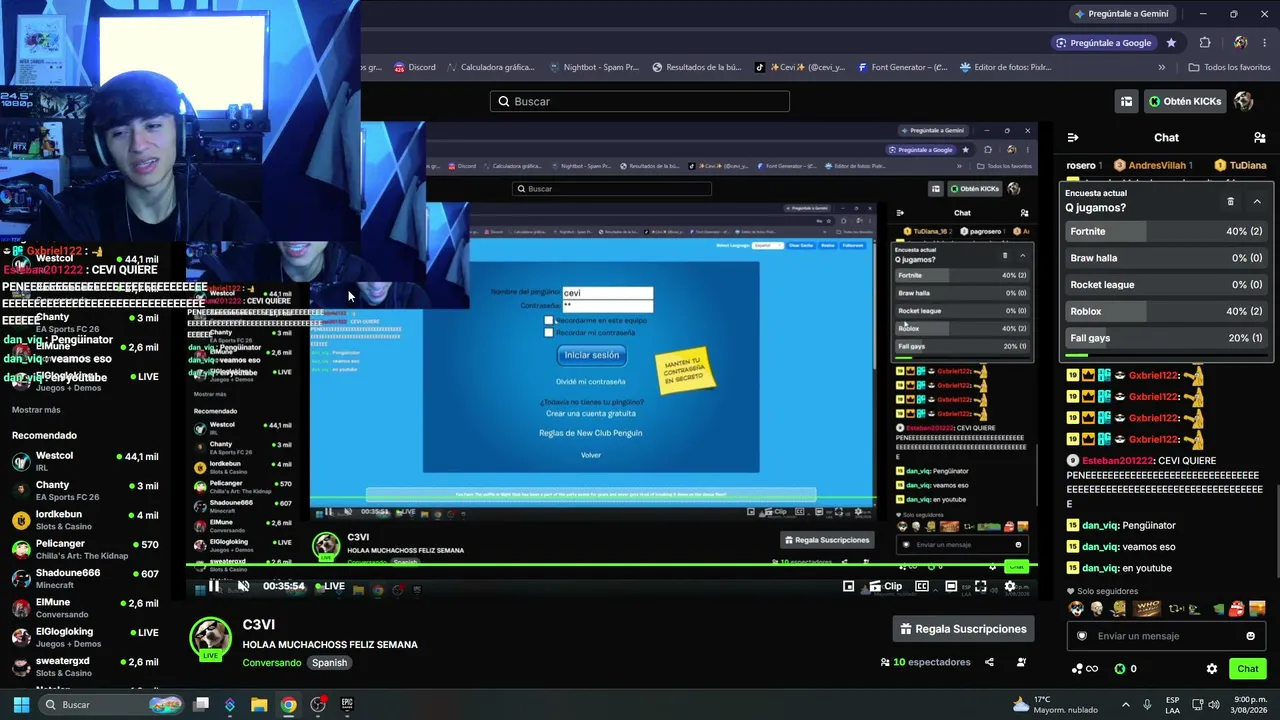The width and height of the screenshot is (1280, 720).
Task: Open Chrome extensions puzzle icon
Action: pyautogui.click(x=1205, y=43)
